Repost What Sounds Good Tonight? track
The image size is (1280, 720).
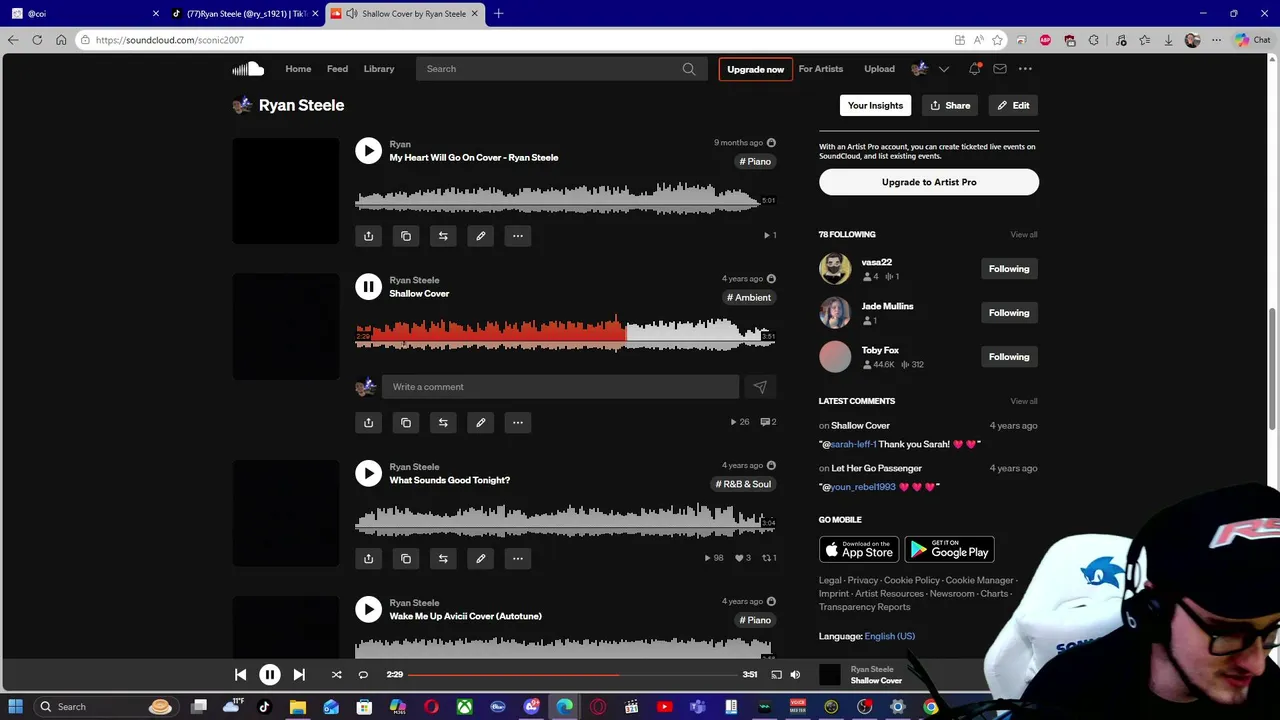click(443, 558)
